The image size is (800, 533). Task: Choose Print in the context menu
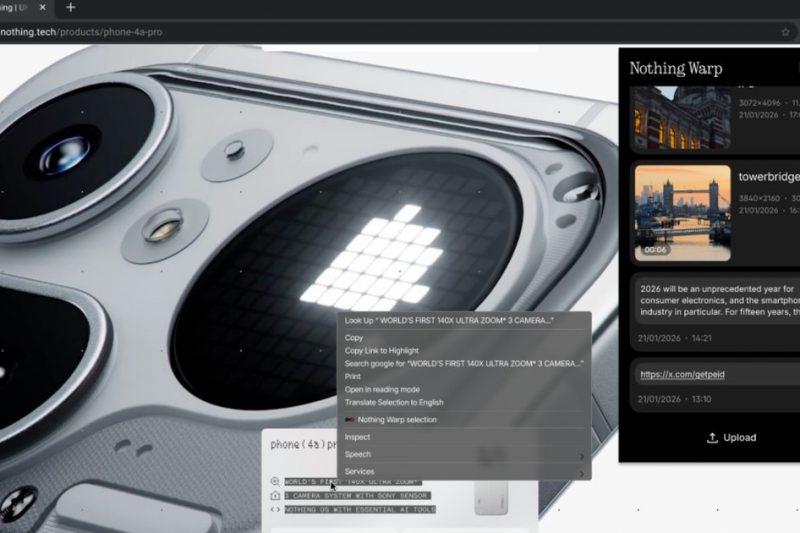point(353,377)
